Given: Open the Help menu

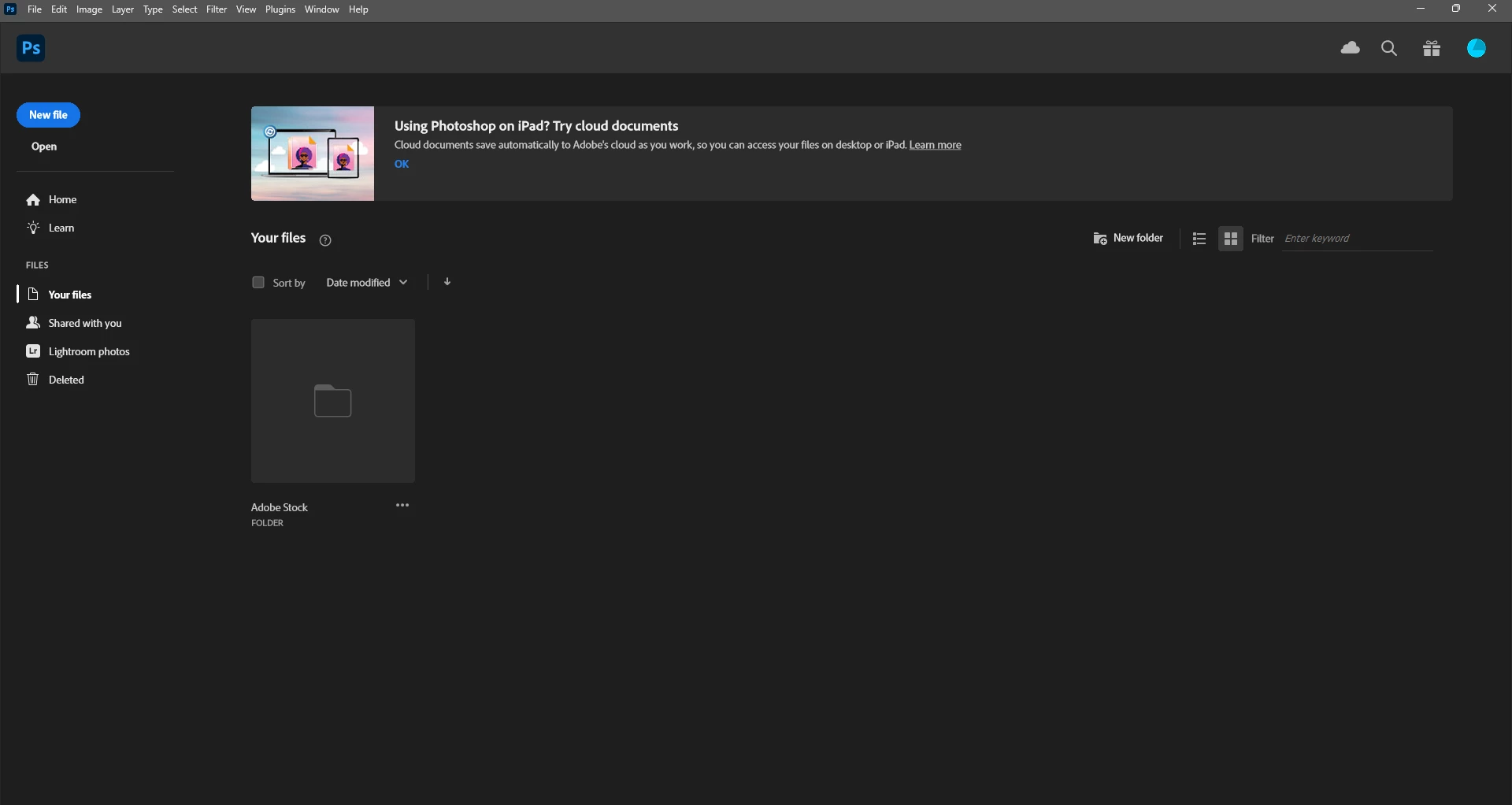Looking at the screenshot, I should click(358, 9).
